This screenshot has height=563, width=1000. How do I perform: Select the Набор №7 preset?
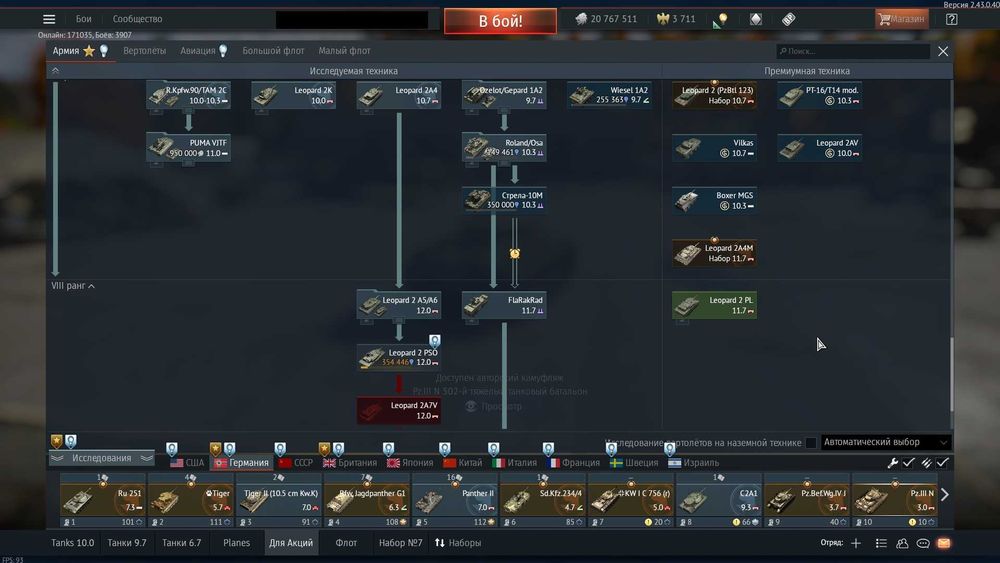click(401, 543)
